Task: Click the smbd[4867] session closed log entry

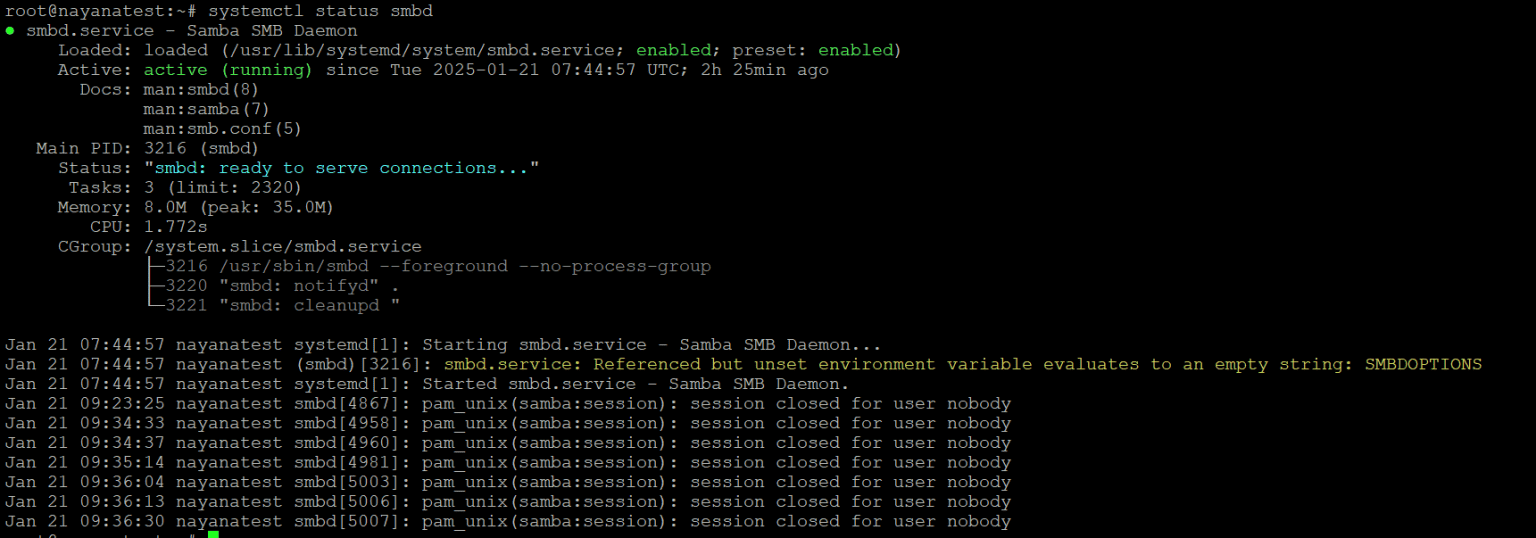Action: point(508,404)
